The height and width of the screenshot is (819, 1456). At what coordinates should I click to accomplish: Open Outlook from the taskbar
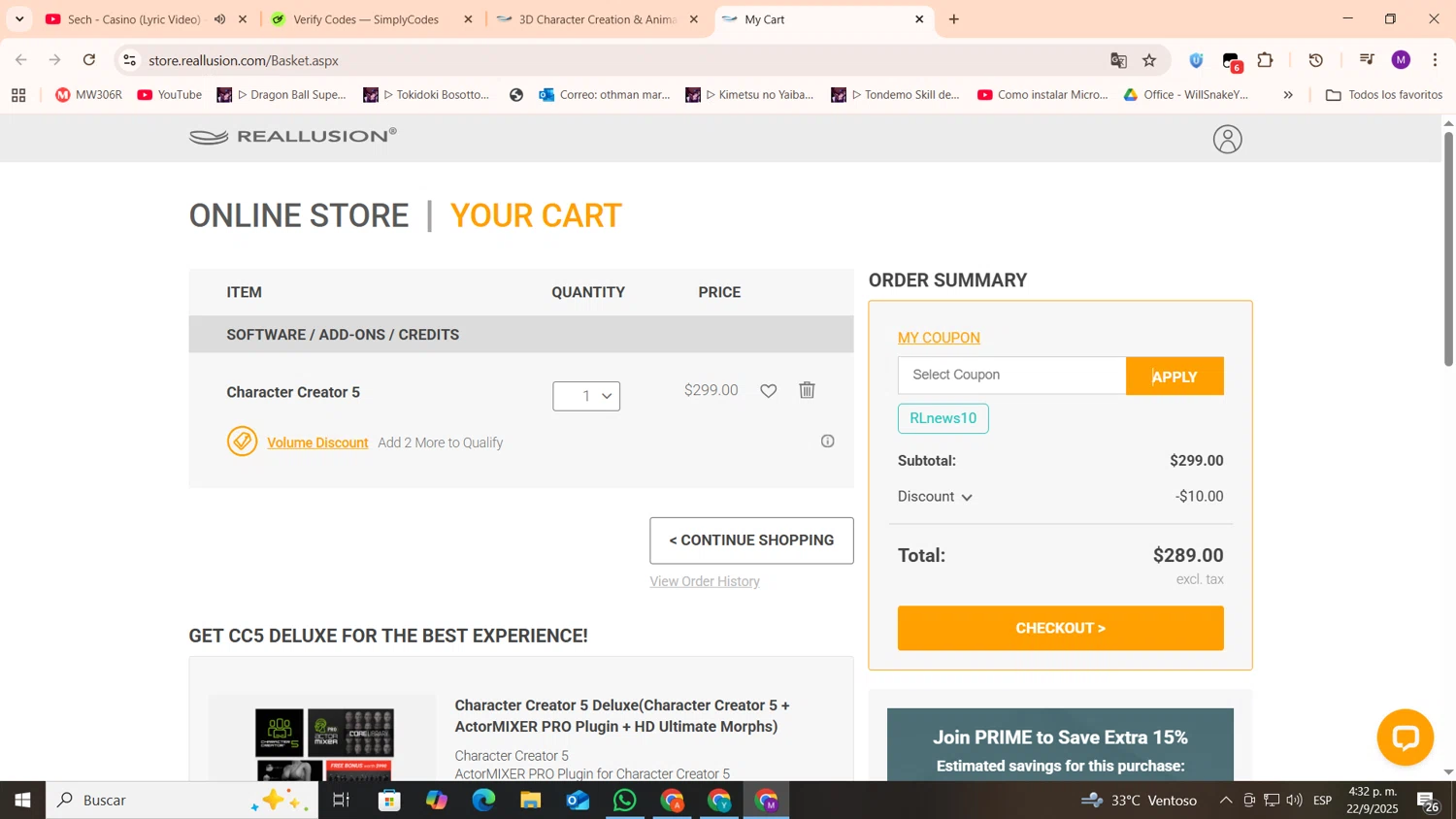578,801
